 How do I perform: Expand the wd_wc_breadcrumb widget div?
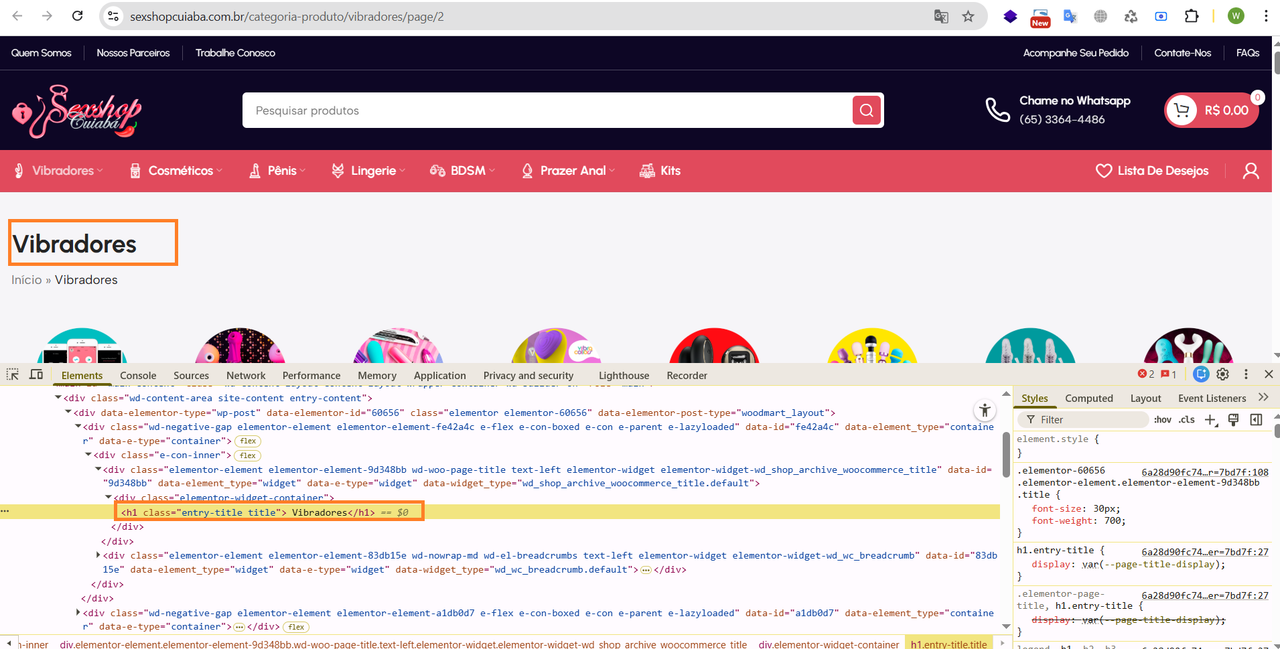pyautogui.click(x=98, y=555)
